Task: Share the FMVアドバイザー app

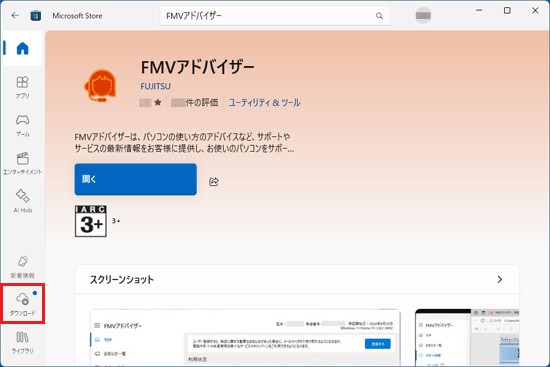Action: [x=214, y=181]
